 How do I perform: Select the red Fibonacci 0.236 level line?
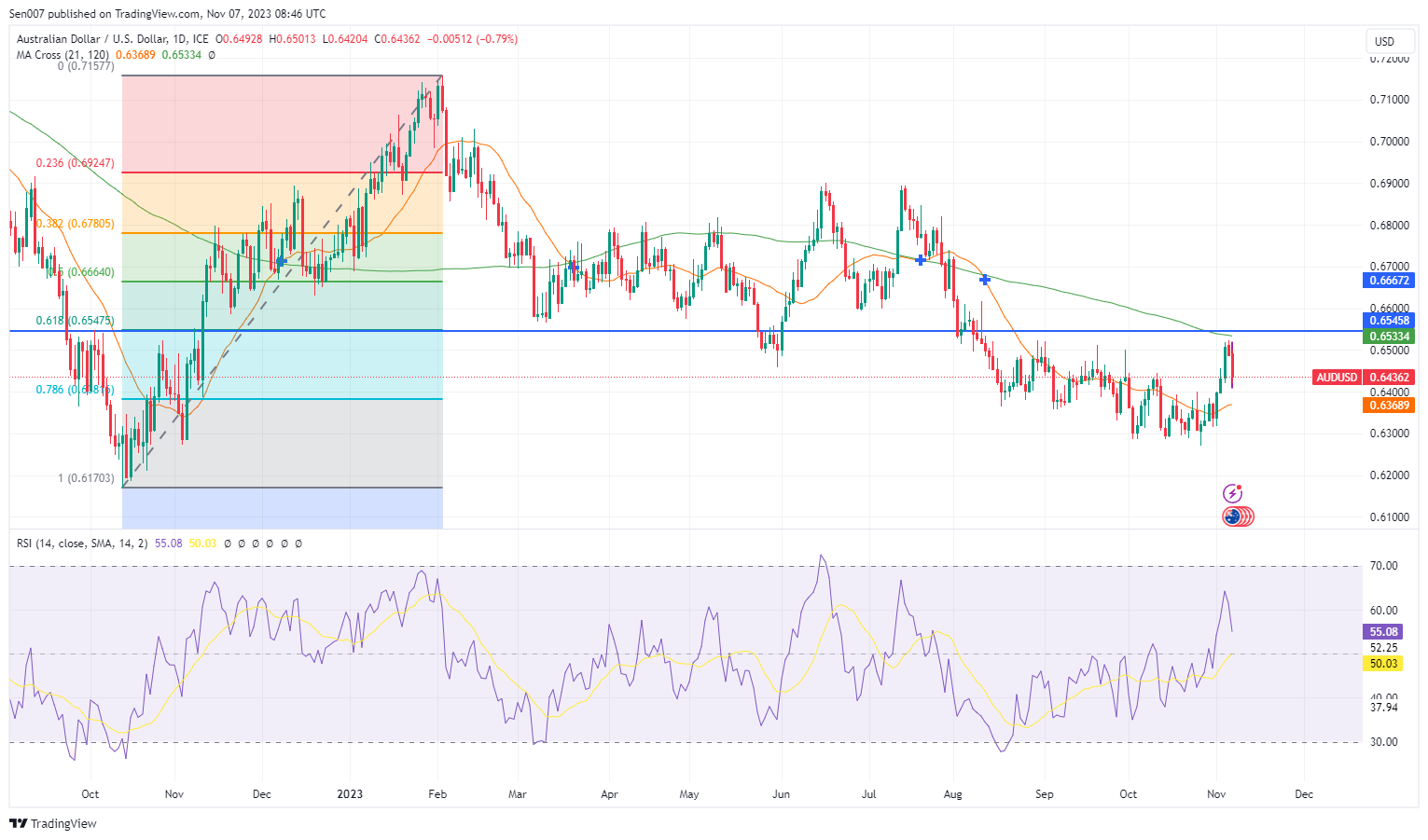[283, 172]
